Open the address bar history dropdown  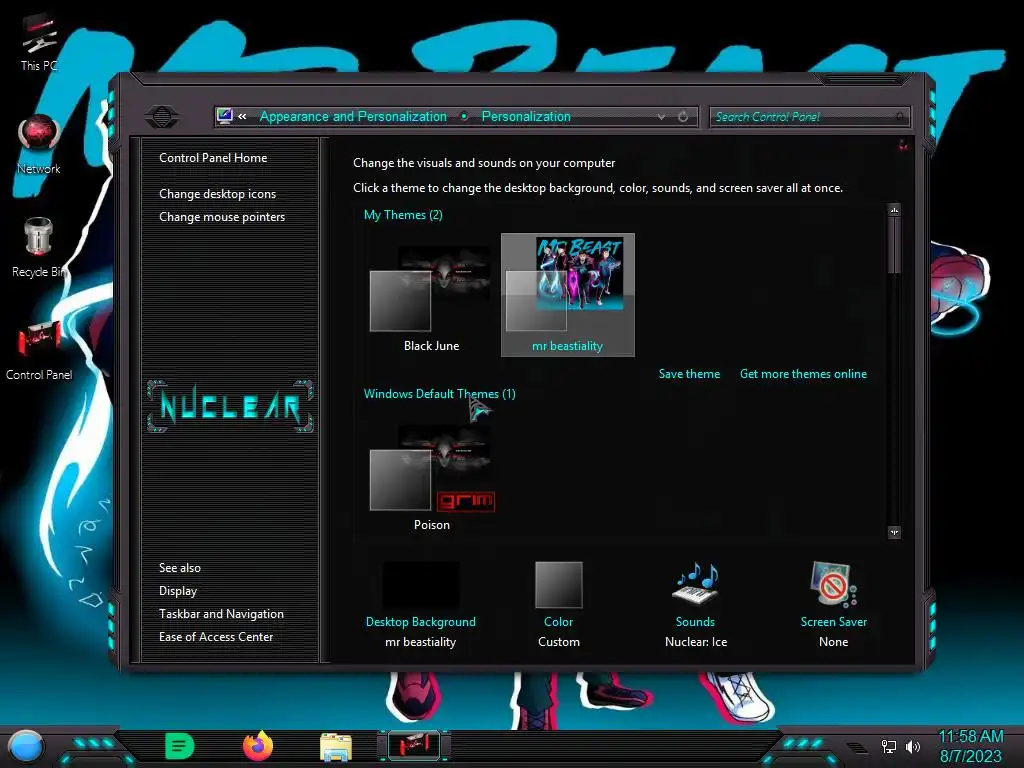[662, 117]
